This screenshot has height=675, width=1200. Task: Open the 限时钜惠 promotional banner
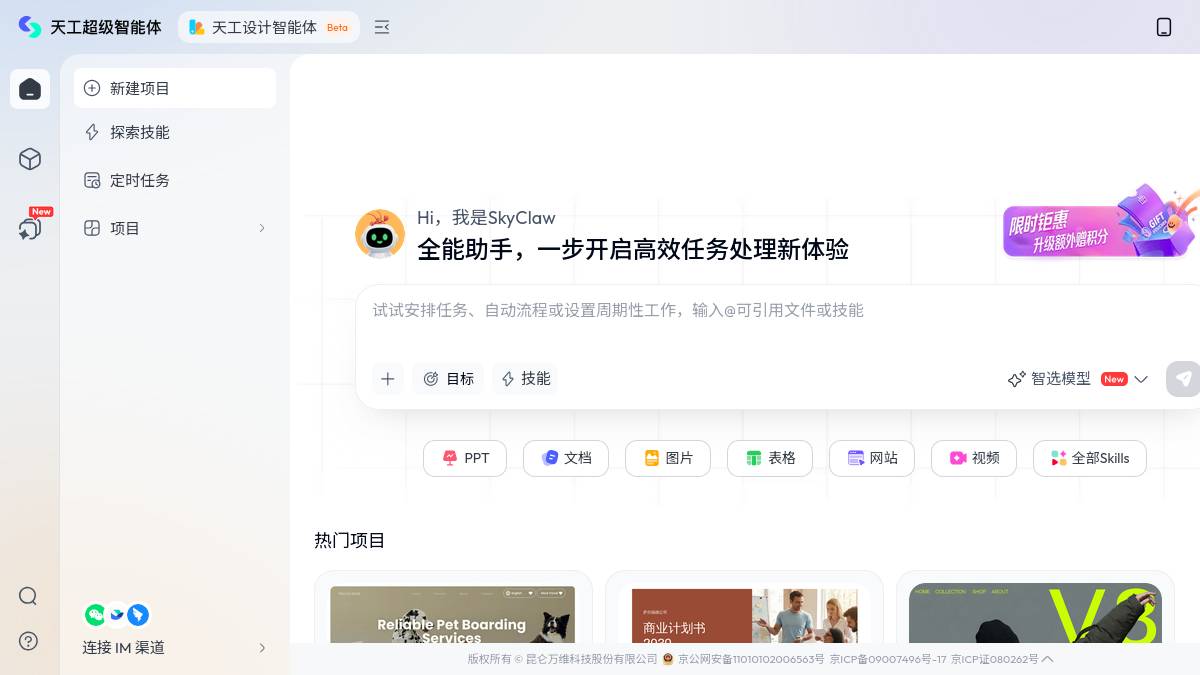(1101, 222)
